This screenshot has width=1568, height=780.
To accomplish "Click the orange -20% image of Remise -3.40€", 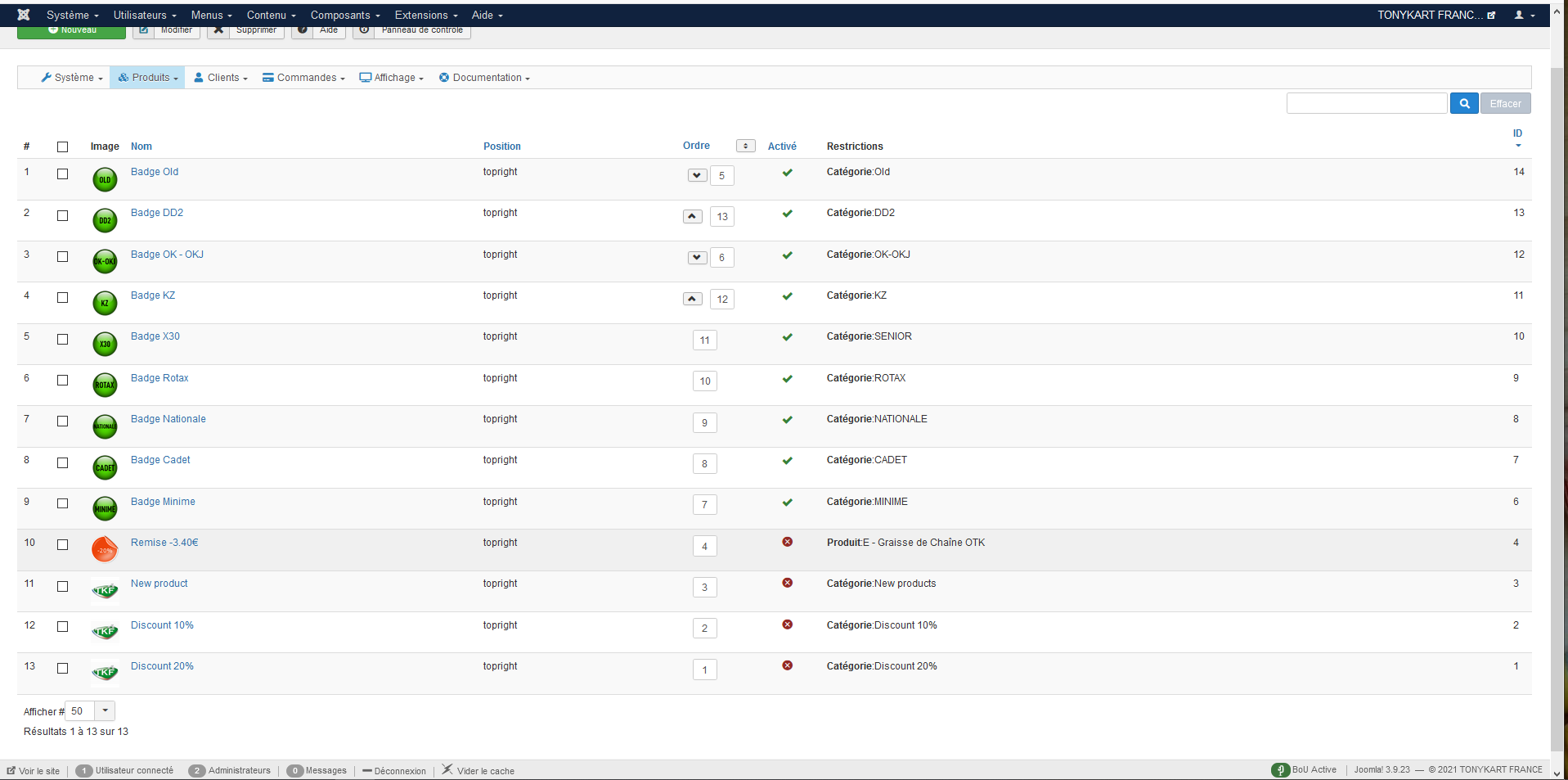I will tap(105, 549).
